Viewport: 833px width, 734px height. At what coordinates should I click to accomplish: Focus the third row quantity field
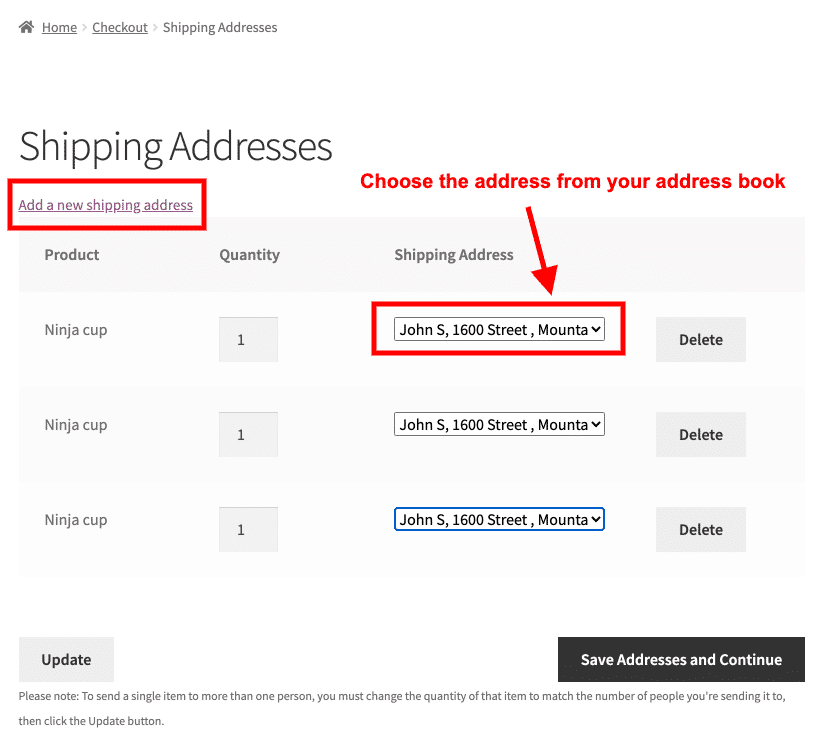click(x=248, y=530)
